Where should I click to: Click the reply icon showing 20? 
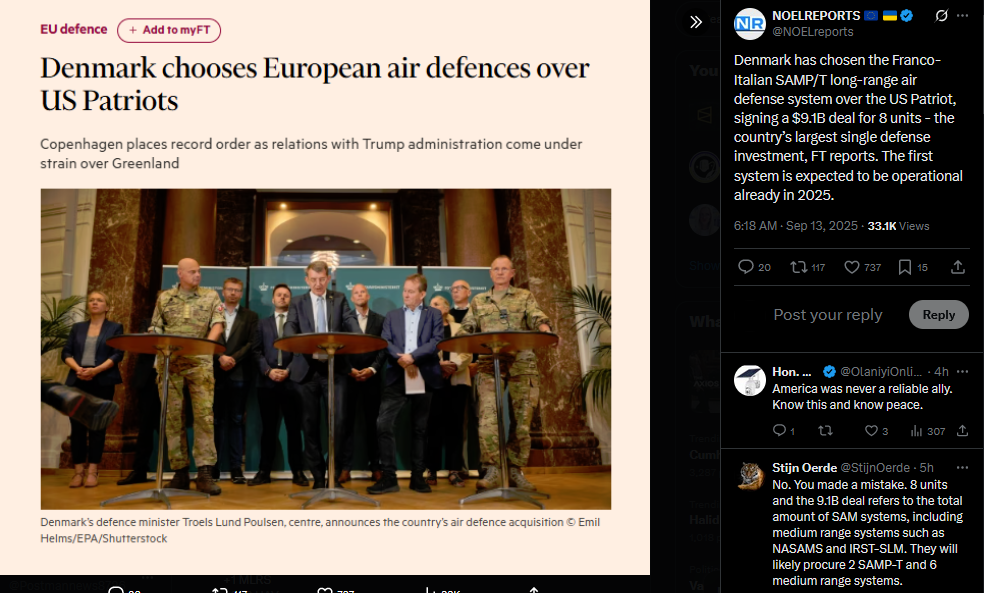point(754,267)
